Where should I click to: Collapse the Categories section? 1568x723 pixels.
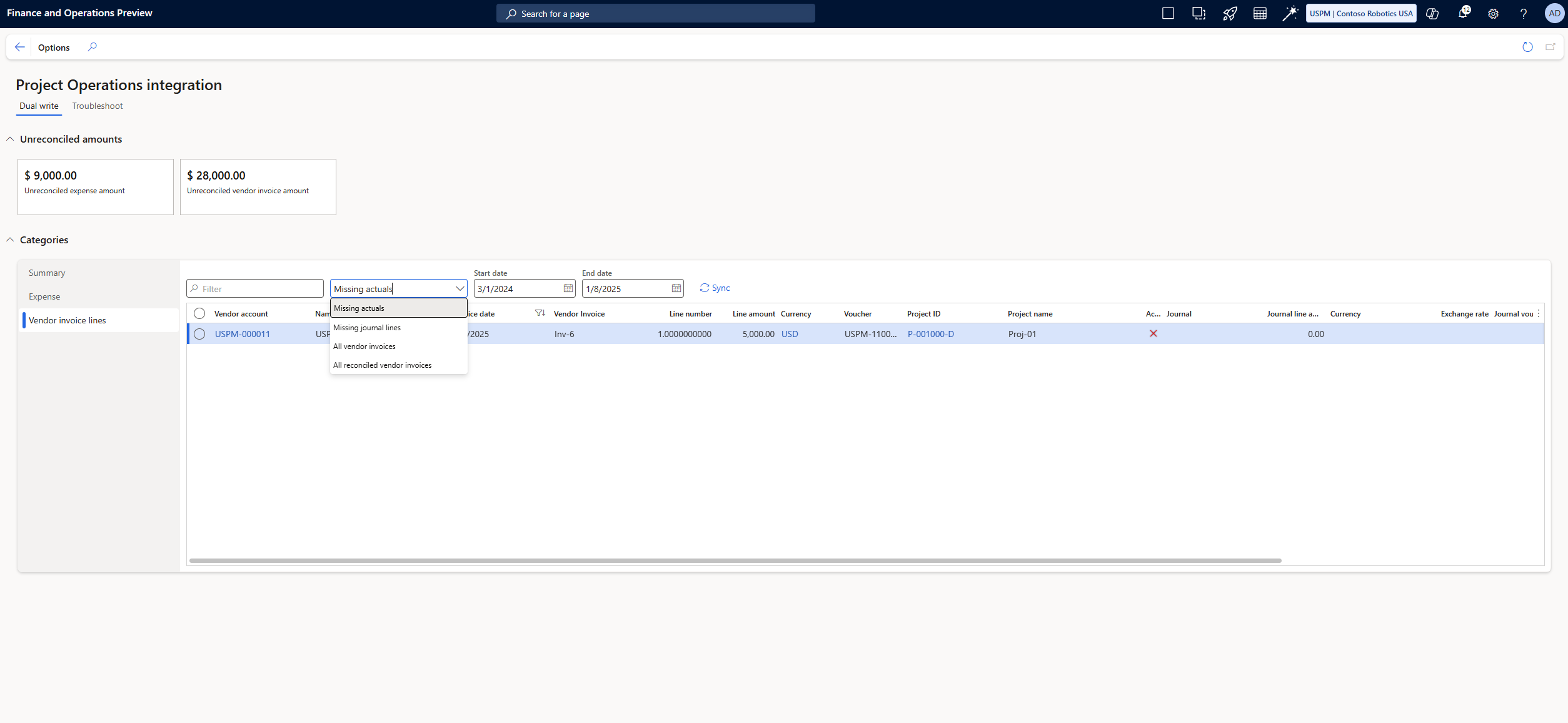10,240
